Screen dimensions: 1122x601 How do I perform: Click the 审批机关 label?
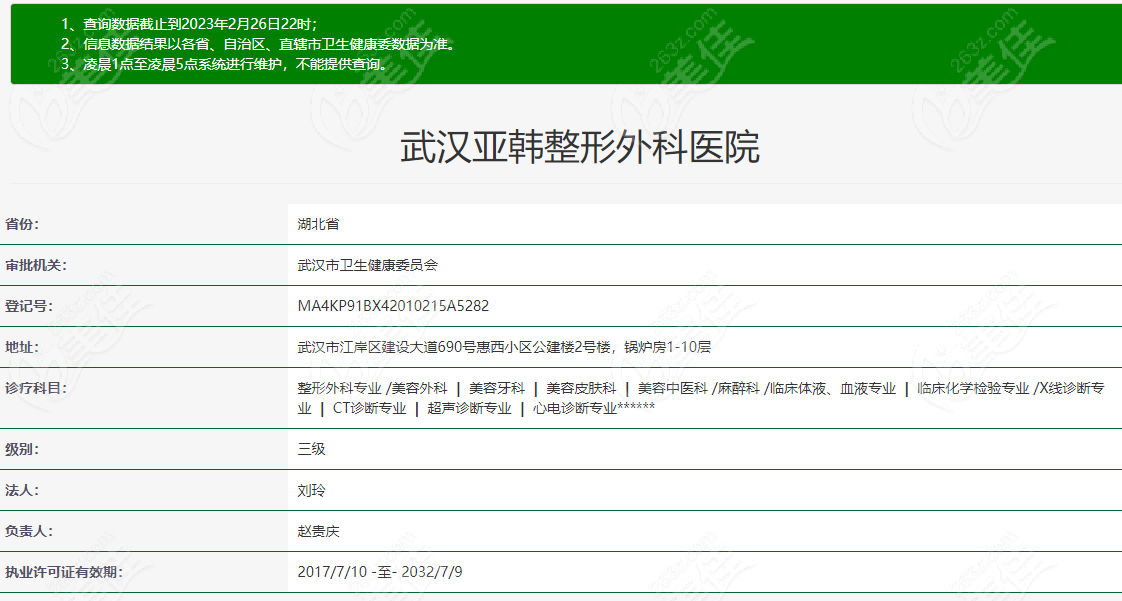(x=36, y=265)
